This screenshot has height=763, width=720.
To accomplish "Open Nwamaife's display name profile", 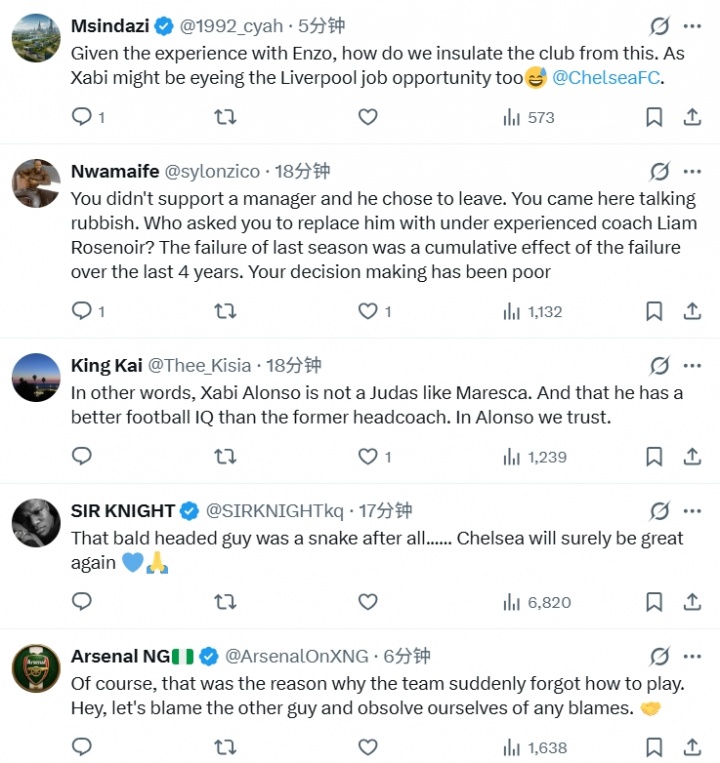I will point(115,171).
